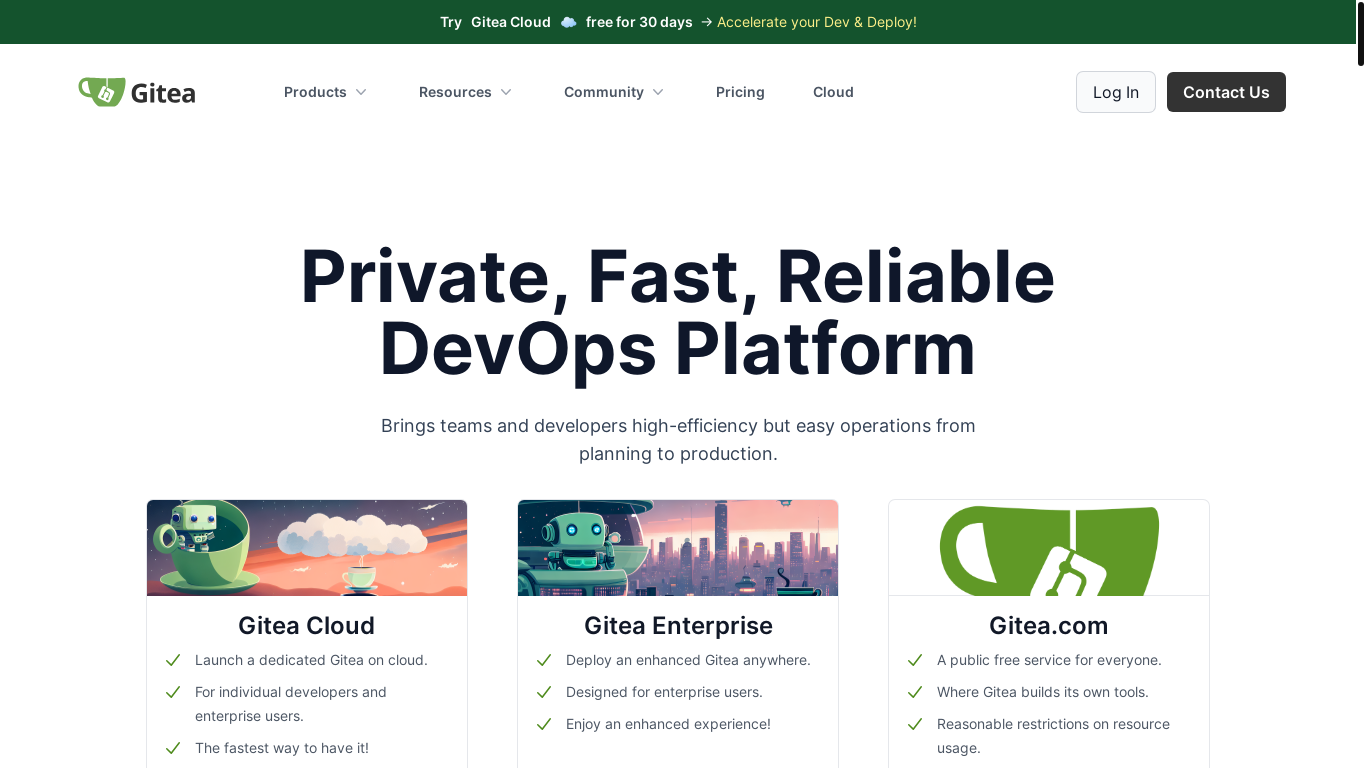Click the checkmark beside 'Launch a dedicated Gitea on cloud.'
This screenshot has height=768, width=1366.
click(173, 660)
